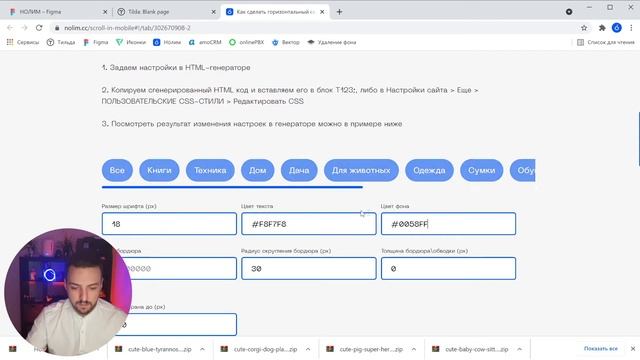Close the НОЛИМ Figma tab
Screen dimensions: 640x360
105,12
